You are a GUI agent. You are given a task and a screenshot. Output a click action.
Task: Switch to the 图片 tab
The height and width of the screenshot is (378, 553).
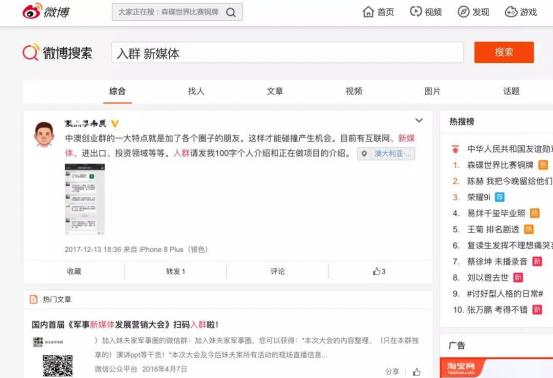pos(432,91)
